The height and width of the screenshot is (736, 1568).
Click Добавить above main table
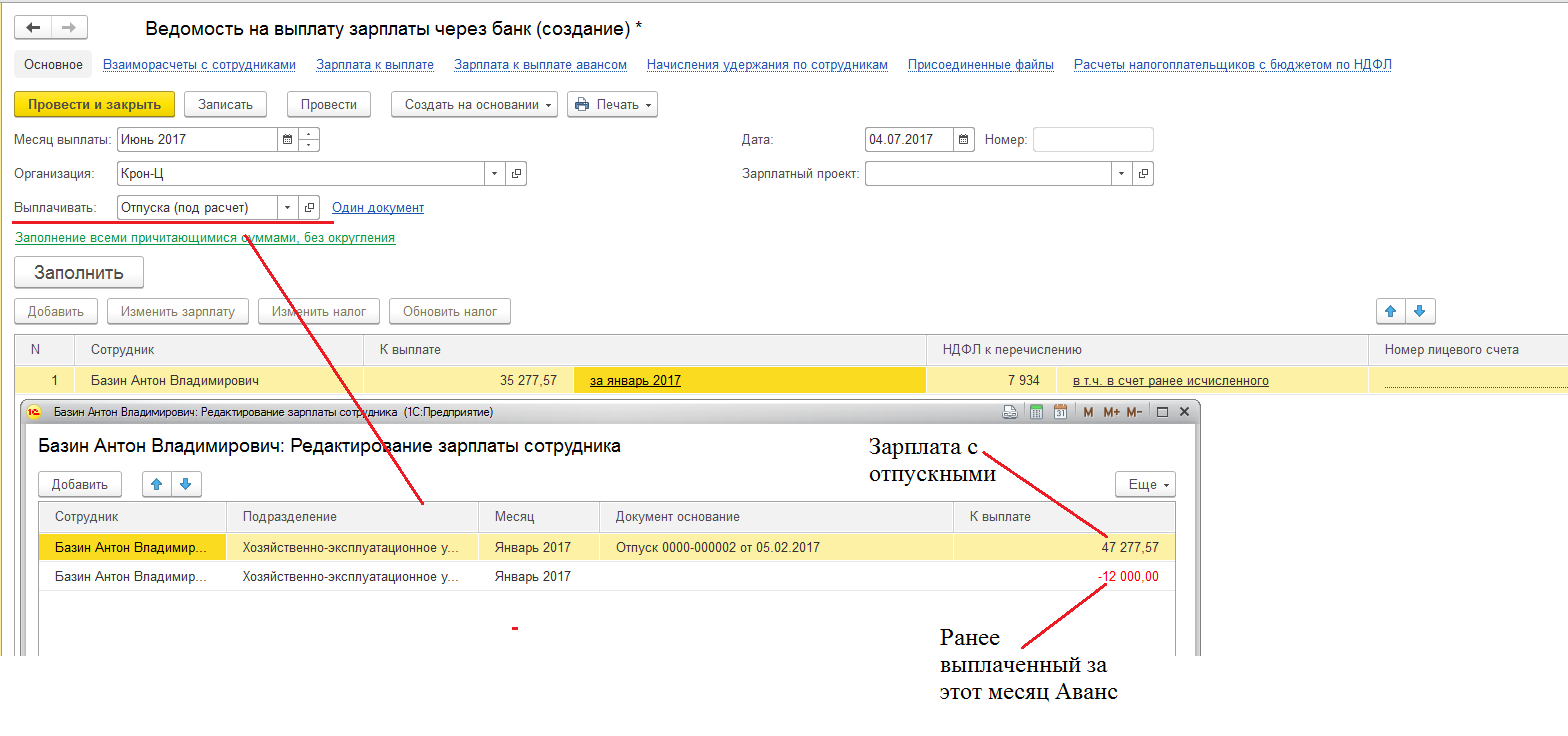click(56, 312)
